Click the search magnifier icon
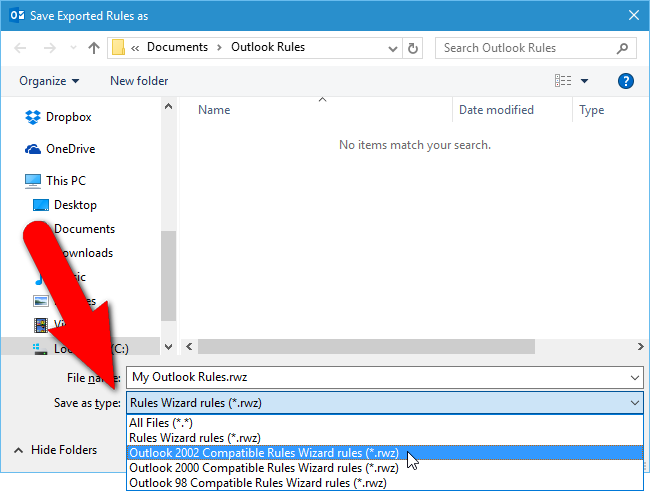This screenshot has width=650, height=491. point(622,49)
